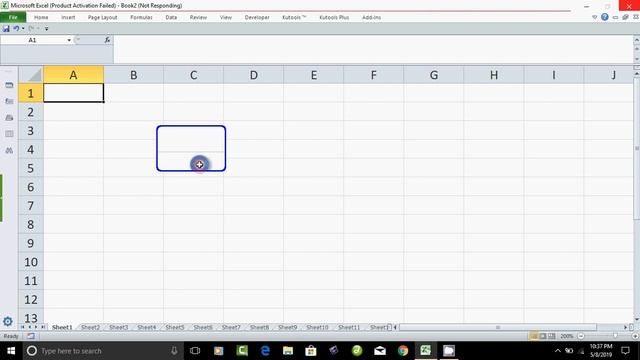The image size is (640, 360).
Task: Open Google Chrome from the taskbar
Action: [403, 351]
